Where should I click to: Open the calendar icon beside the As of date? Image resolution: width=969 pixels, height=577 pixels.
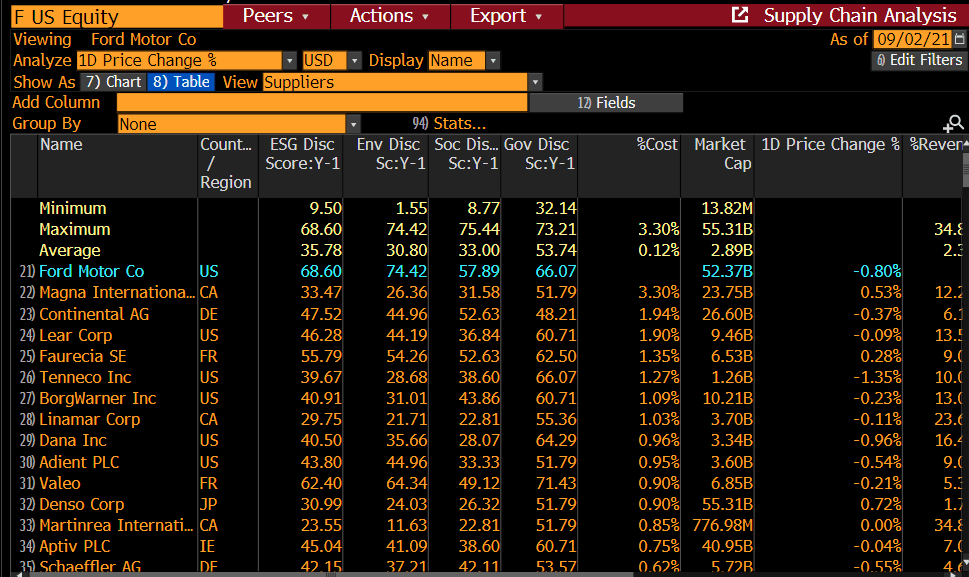pyautogui.click(x=959, y=39)
